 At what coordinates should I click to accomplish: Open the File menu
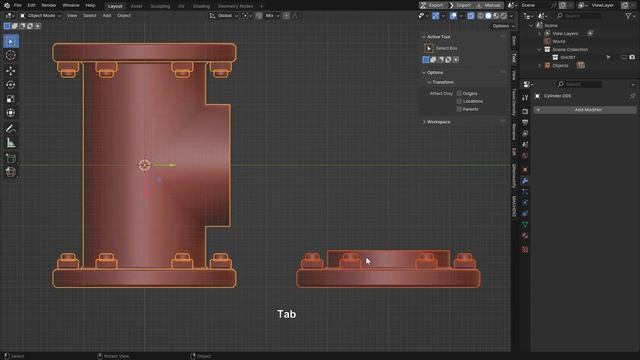coord(18,5)
